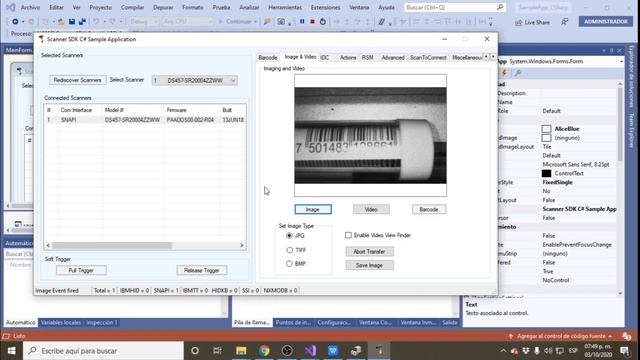Click the wrench icon in Properties panel

[518, 73]
